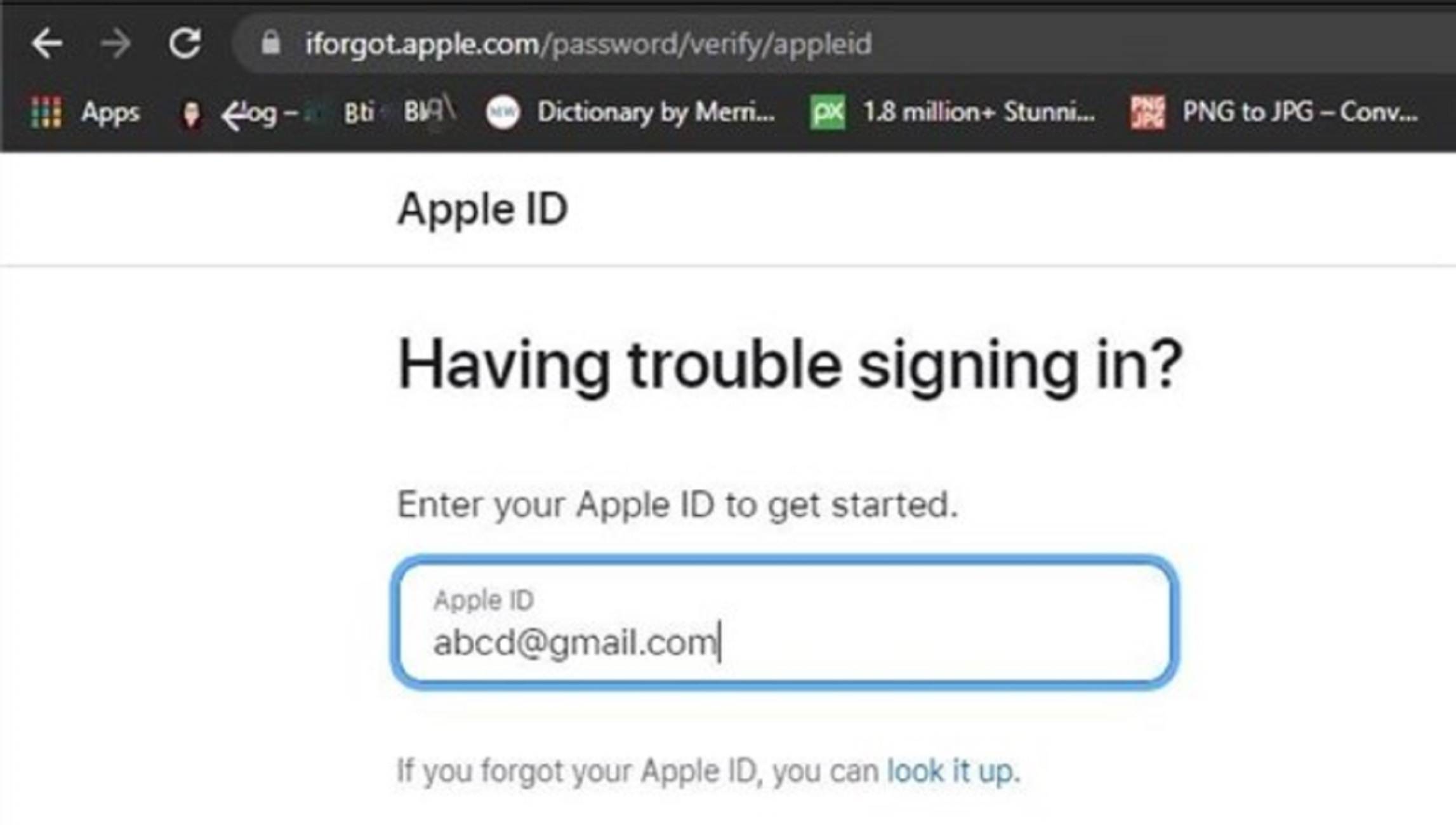Follow the "look it up" link

(x=951, y=771)
